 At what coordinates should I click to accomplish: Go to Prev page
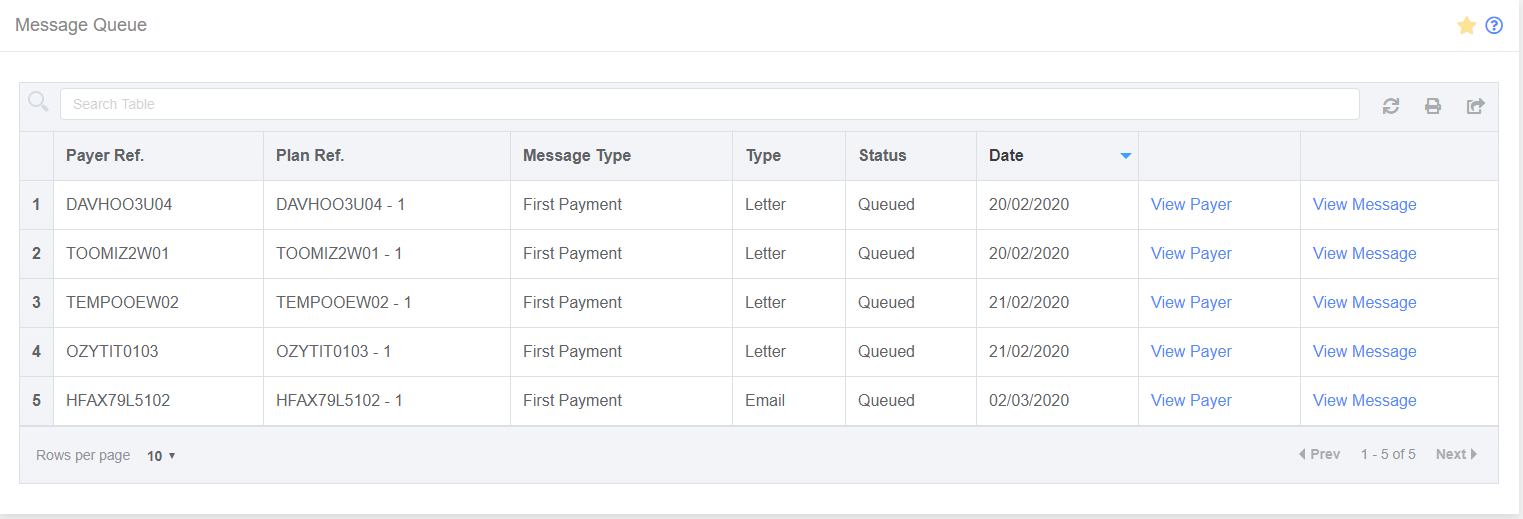tap(1319, 454)
